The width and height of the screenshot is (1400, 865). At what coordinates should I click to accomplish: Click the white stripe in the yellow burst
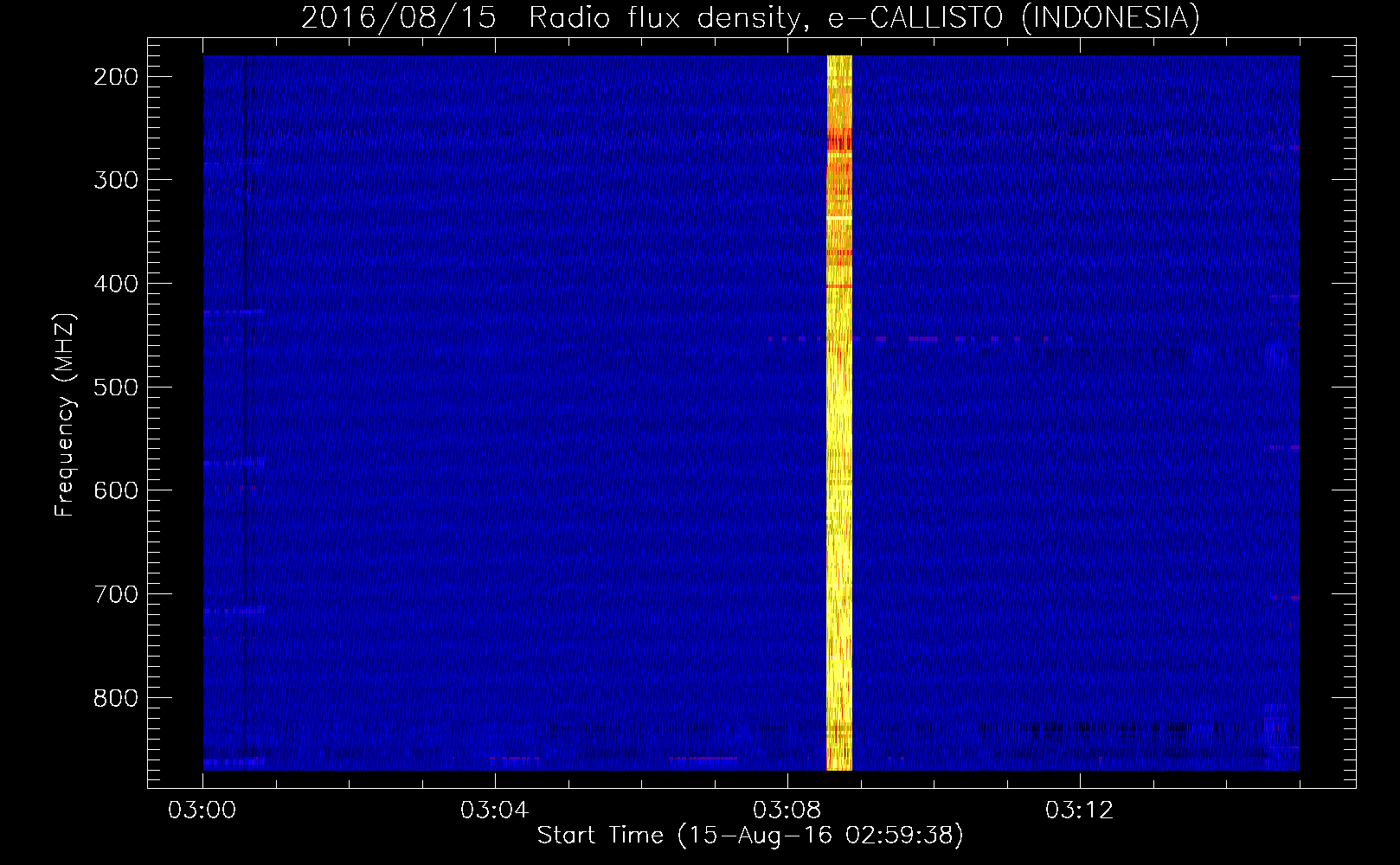click(839, 219)
